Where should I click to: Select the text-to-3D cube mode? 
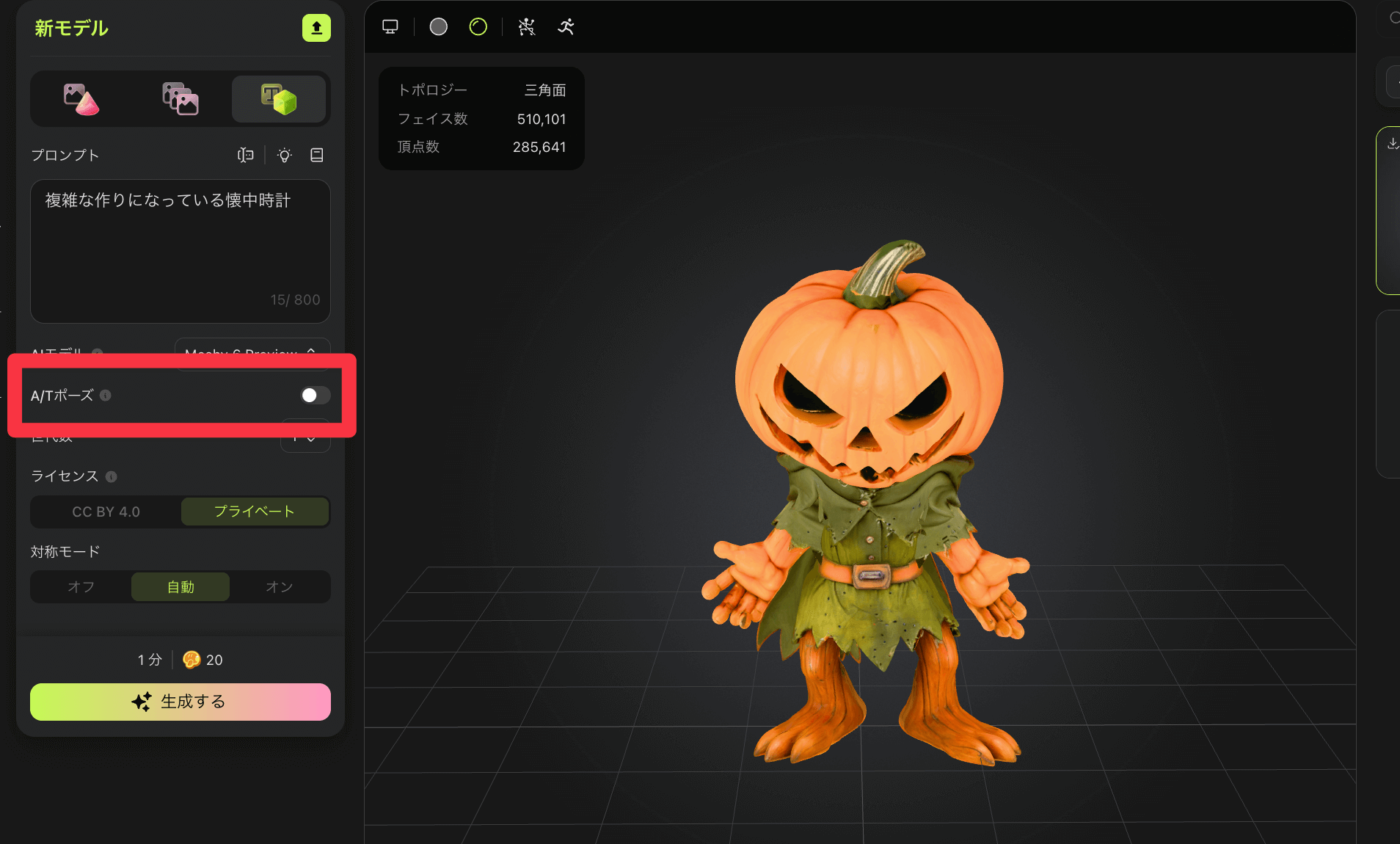click(279, 99)
